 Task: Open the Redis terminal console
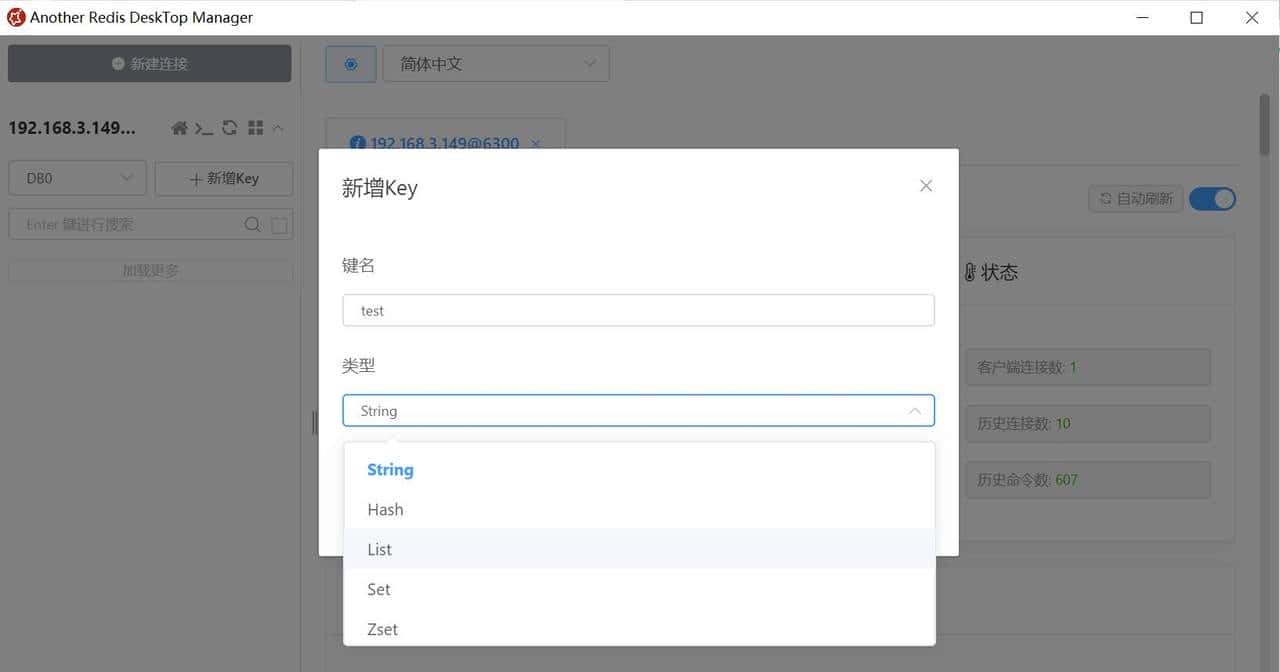[x=204, y=127]
